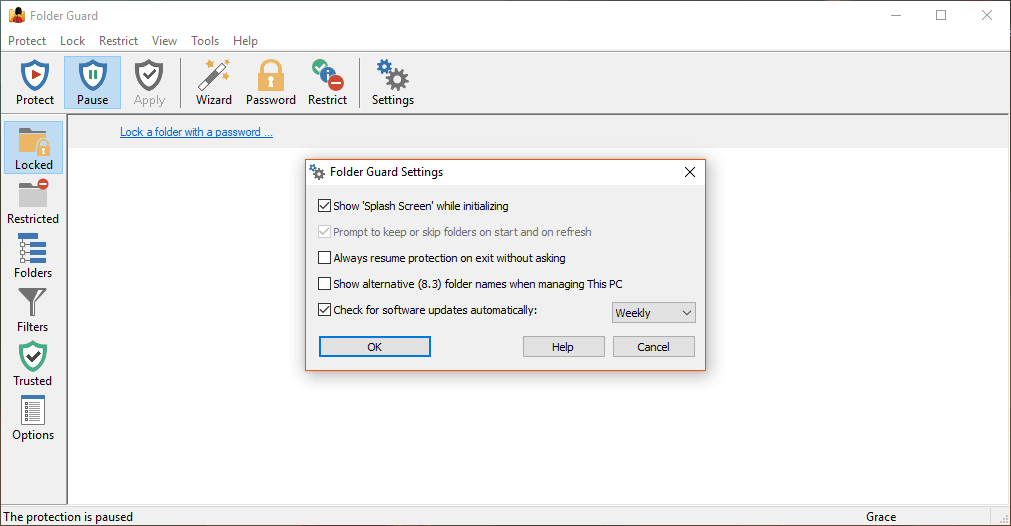Open the Lock menu
Screen dimensions: 1011x526
coord(72,41)
